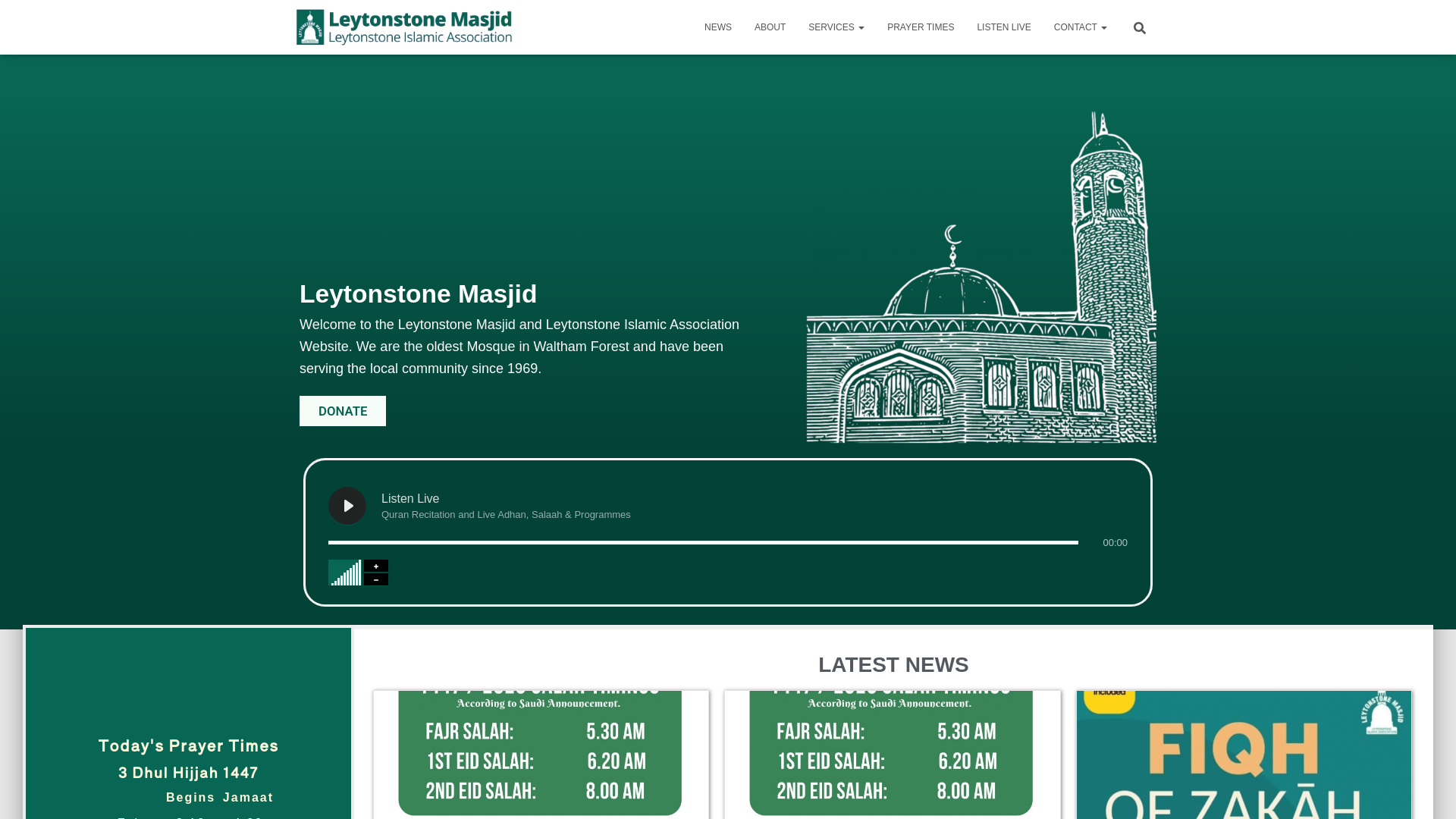Open the News menu item
This screenshot has width=1456, height=819.
click(x=718, y=27)
